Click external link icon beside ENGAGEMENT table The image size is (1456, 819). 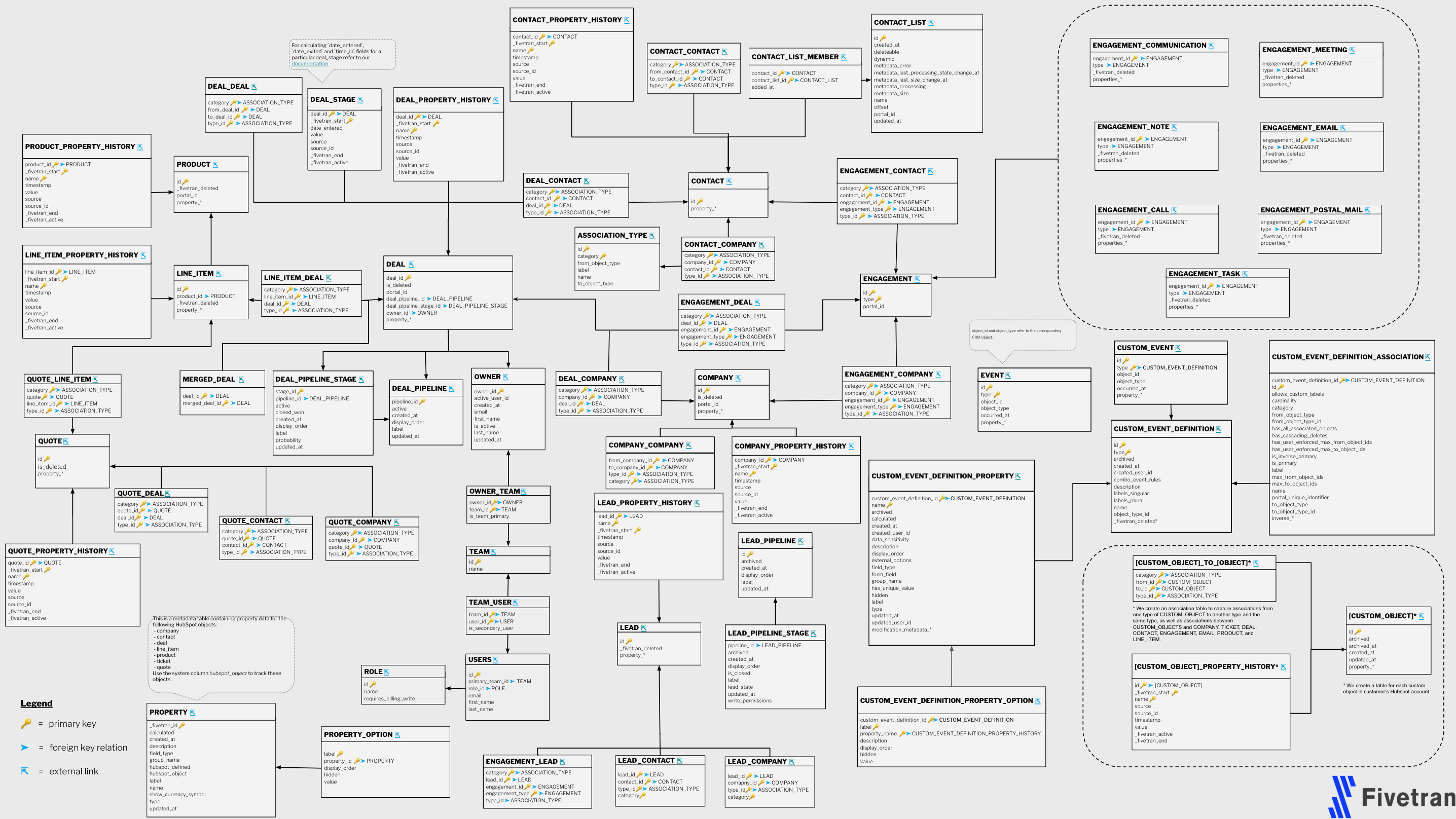tap(917, 279)
